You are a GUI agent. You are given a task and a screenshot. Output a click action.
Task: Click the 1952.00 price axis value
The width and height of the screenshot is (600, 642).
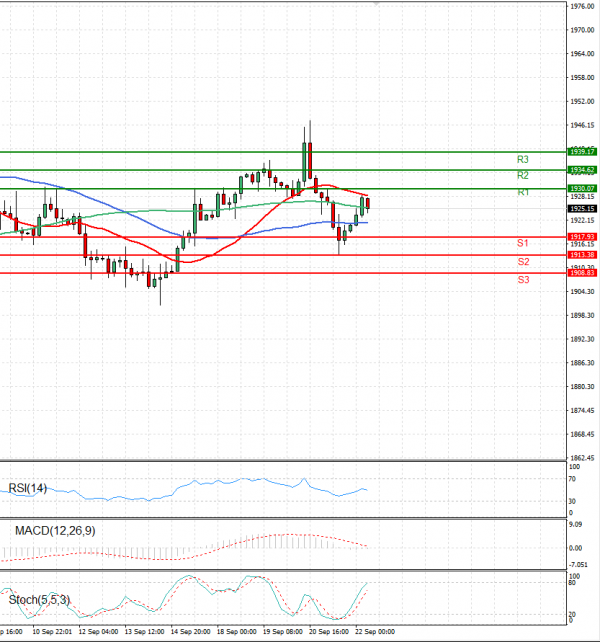[x=582, y=101]
